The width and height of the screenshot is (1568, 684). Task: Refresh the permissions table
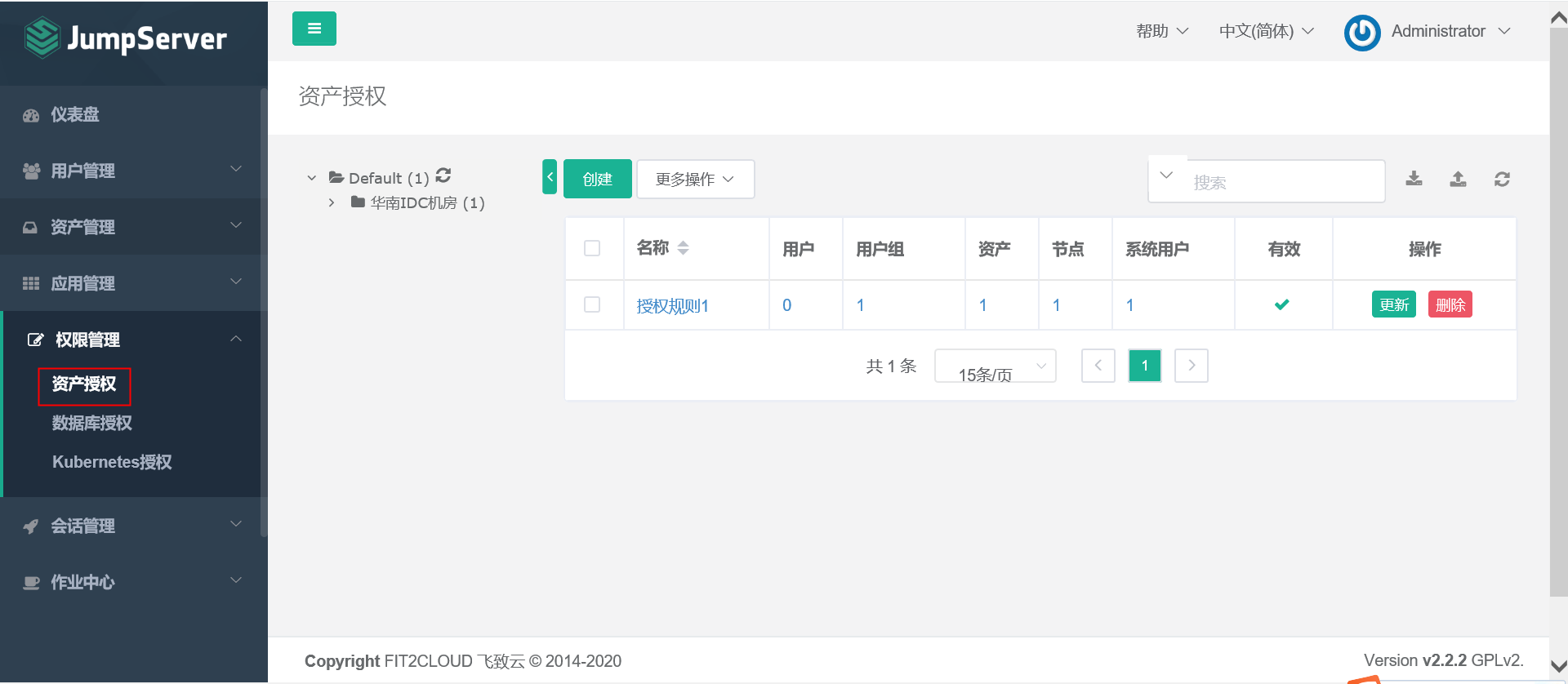click(x=1502, y=179)
